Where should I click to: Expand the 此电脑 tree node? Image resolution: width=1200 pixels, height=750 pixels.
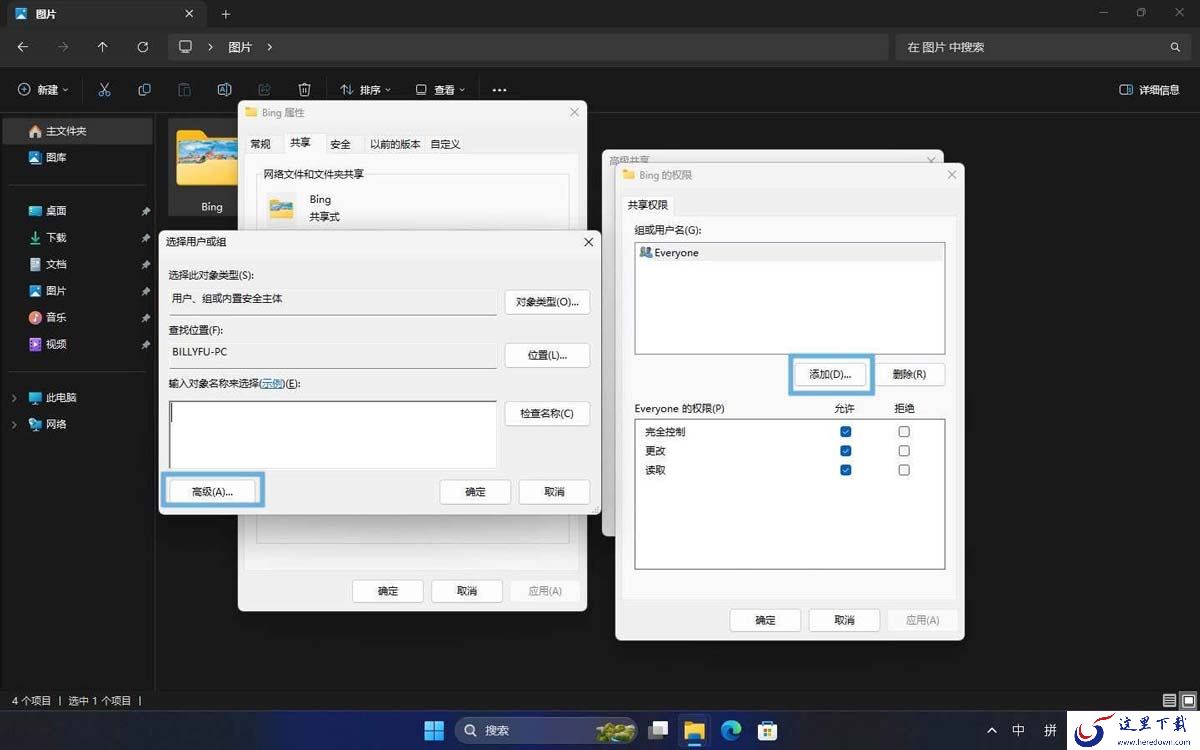(x=14, y=398)
